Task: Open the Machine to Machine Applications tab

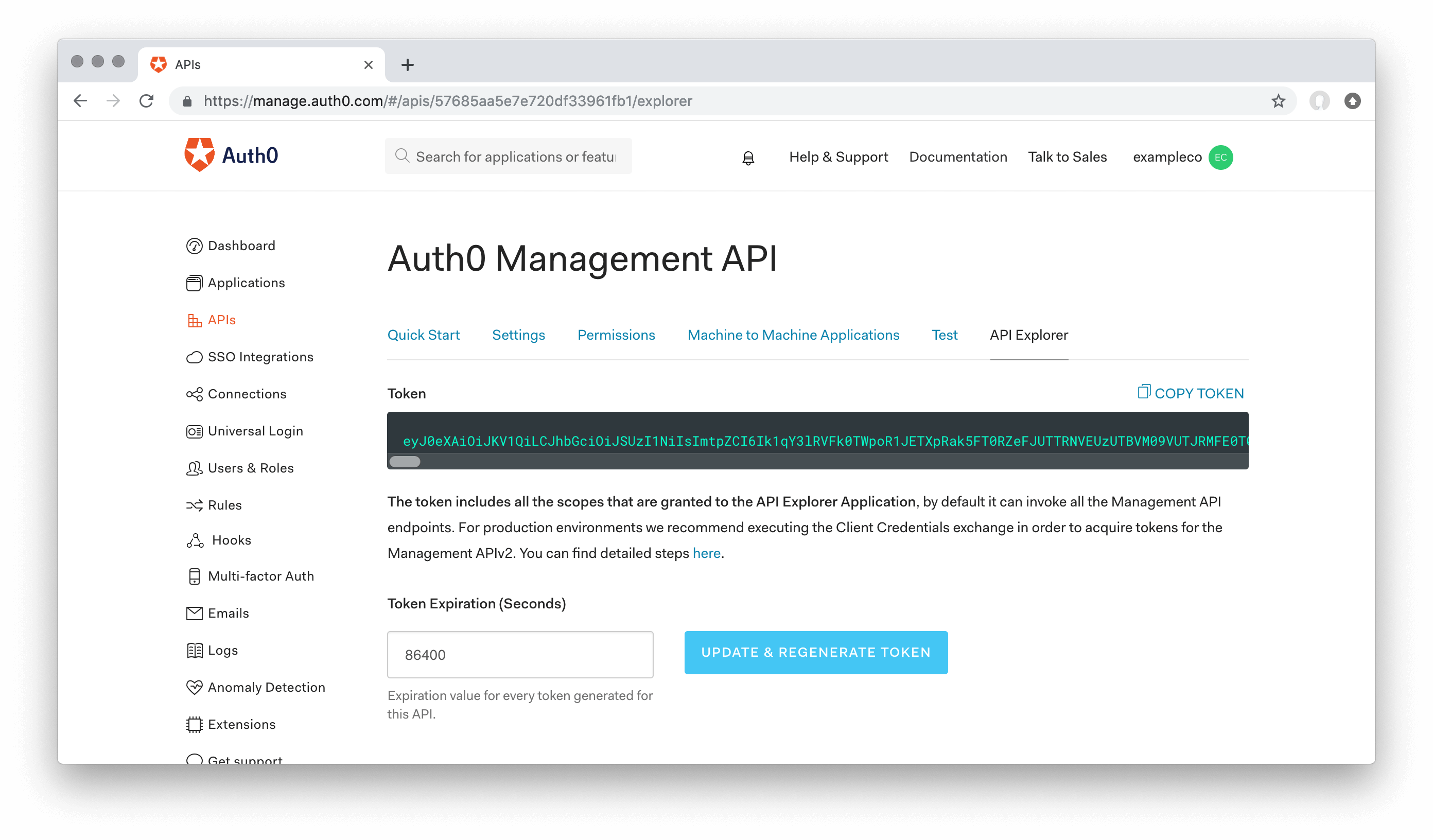Action: [x=793, y=335]
